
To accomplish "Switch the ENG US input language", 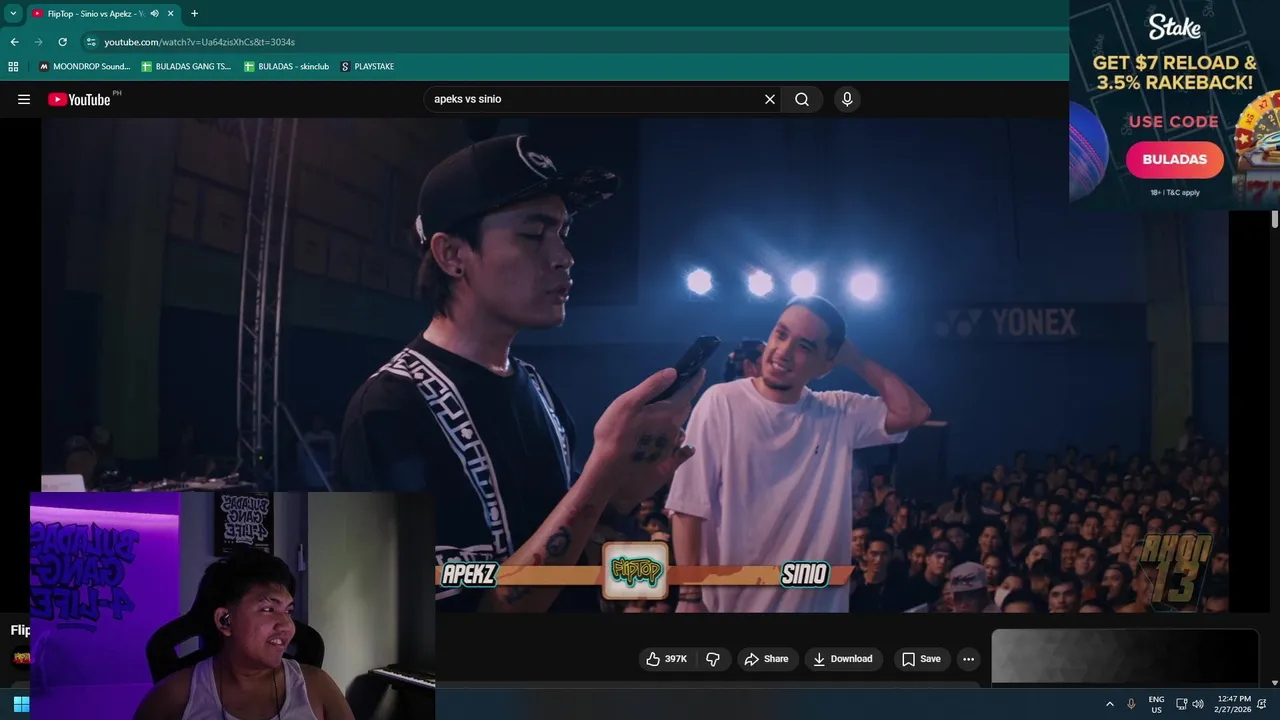I will (1156, 704).
